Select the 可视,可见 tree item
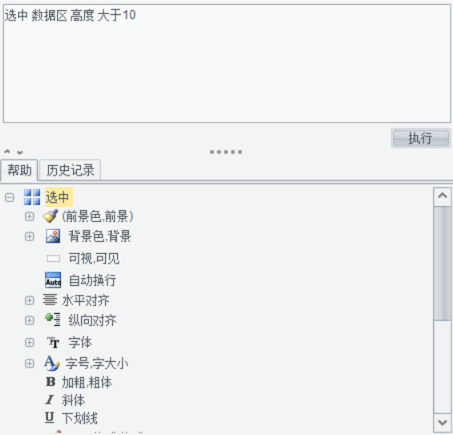 click(94, 258)
